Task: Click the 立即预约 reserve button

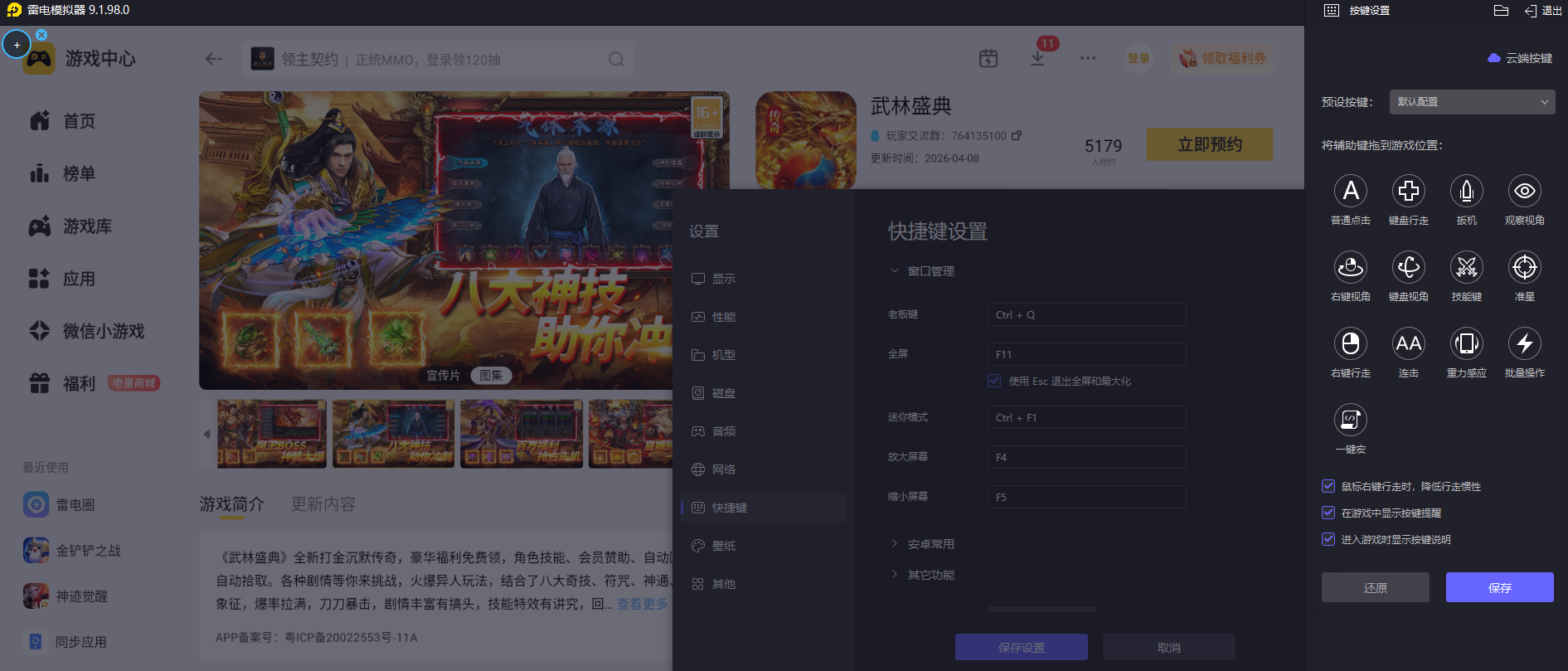Action: point(1210,144)
